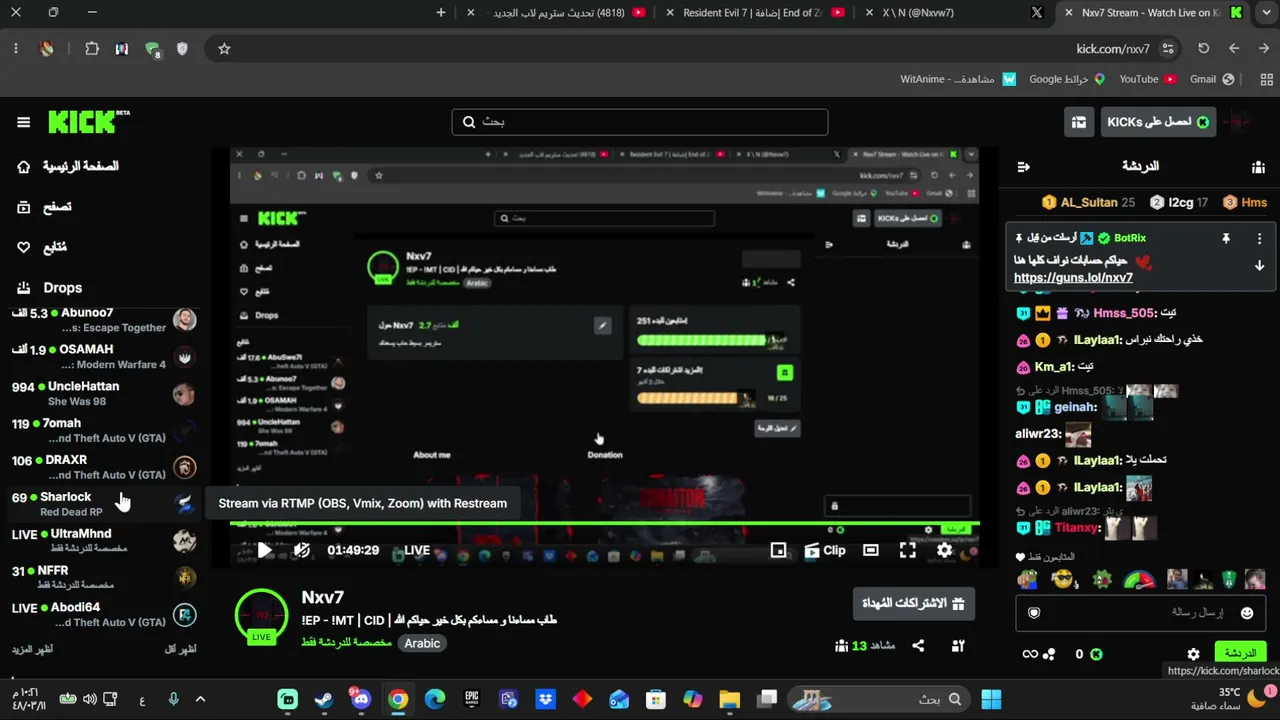Toggle picture-in-picture mode
The width and height of the screenshot is (1280, 720).
point(778,550)
